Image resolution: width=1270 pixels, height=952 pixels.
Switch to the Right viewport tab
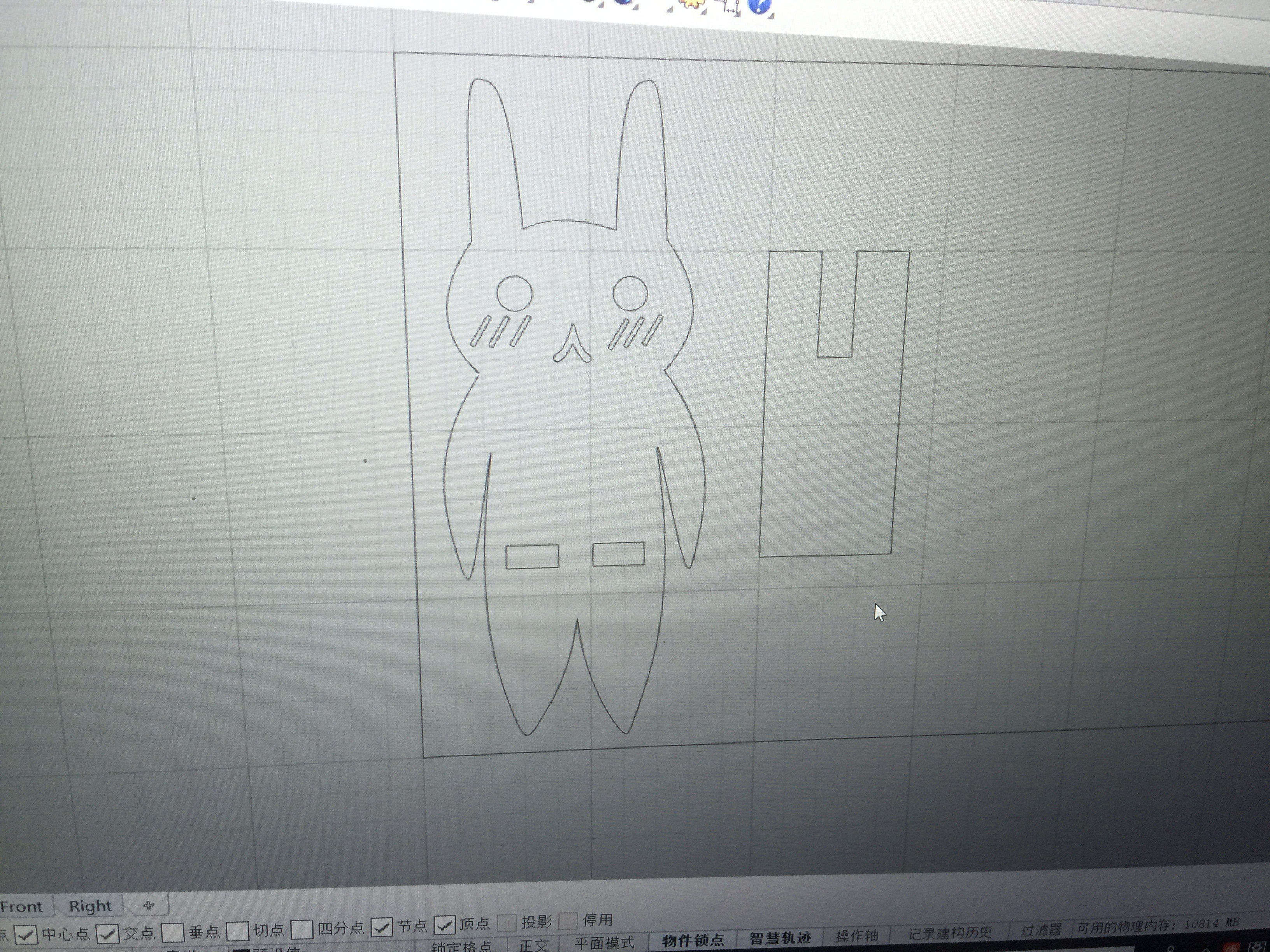(x=90, y=906)
